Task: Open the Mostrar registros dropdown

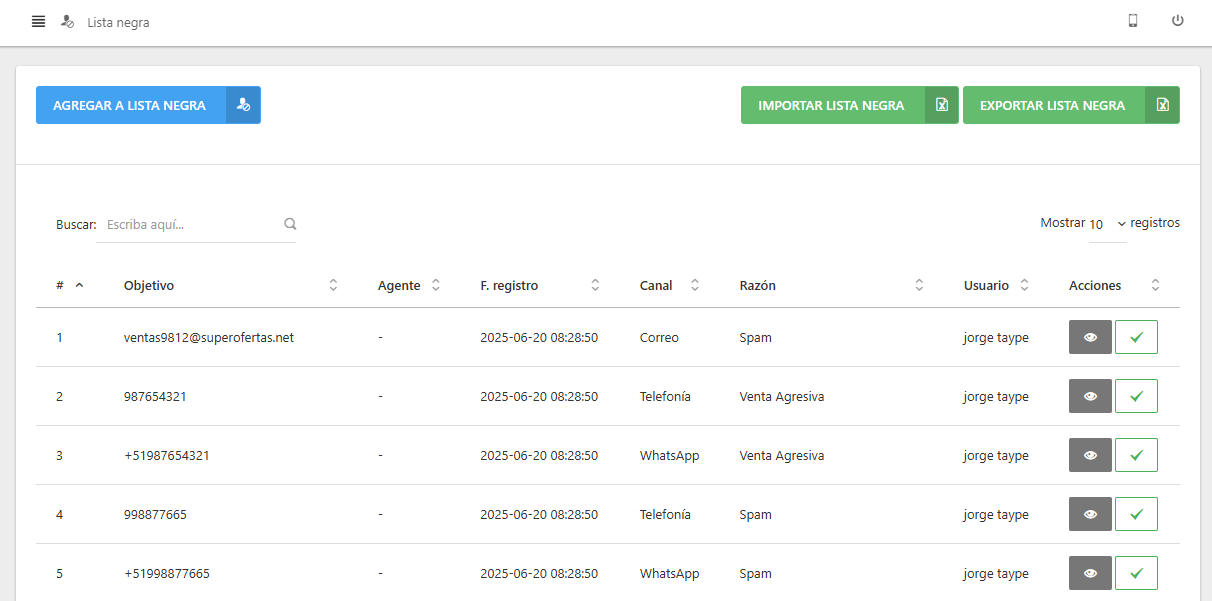Action: coord(1108,224)
